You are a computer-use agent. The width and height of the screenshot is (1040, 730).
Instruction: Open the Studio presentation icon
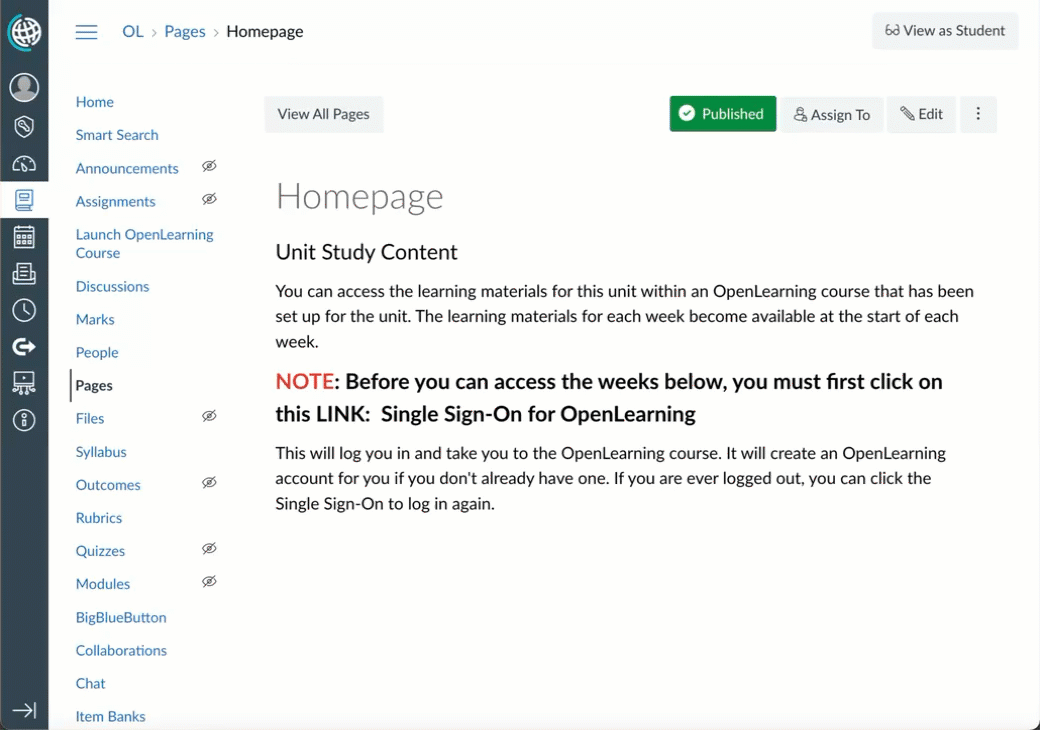tap(24, 383)
